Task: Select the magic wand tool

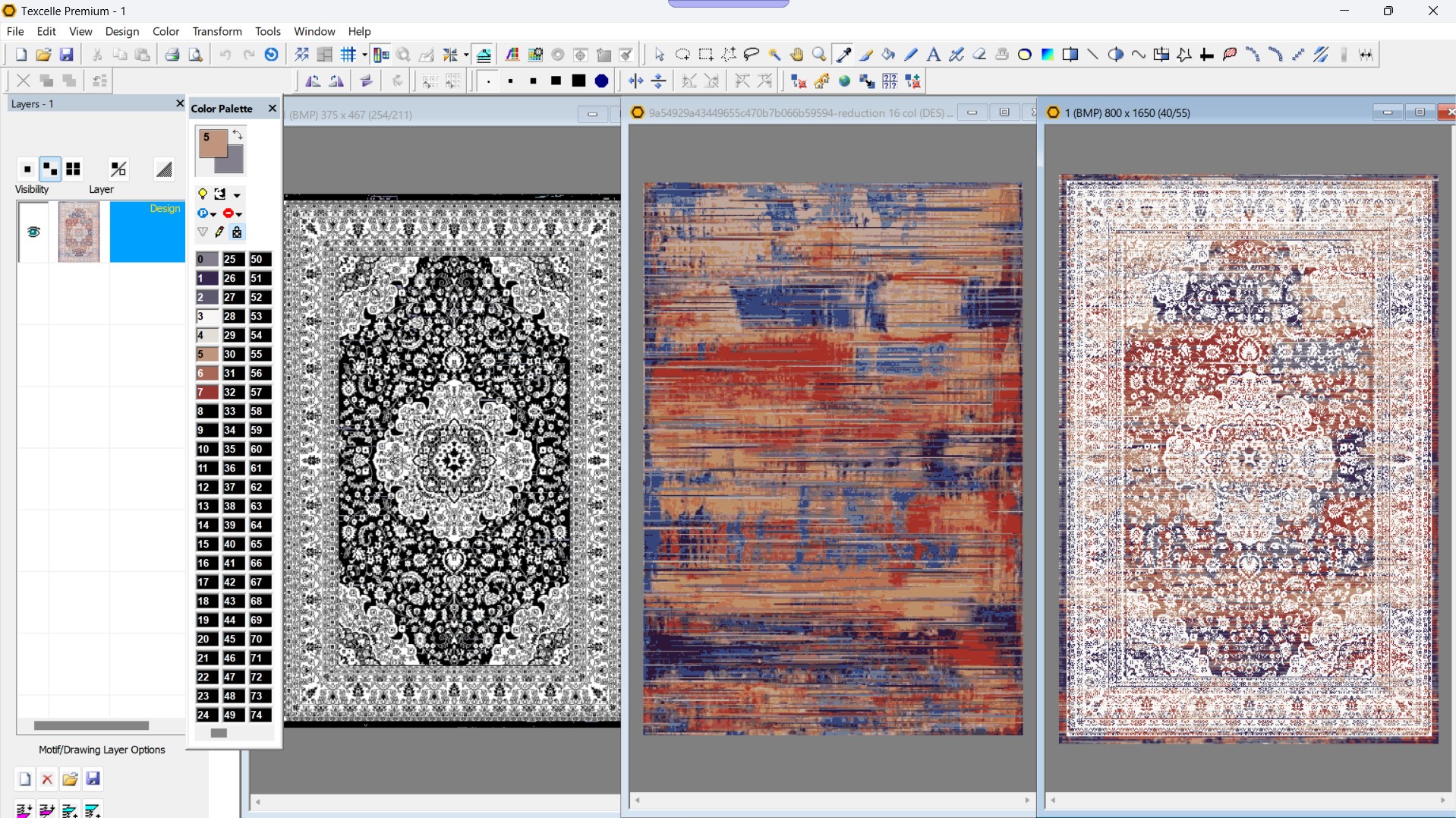Action: [774, 55]
